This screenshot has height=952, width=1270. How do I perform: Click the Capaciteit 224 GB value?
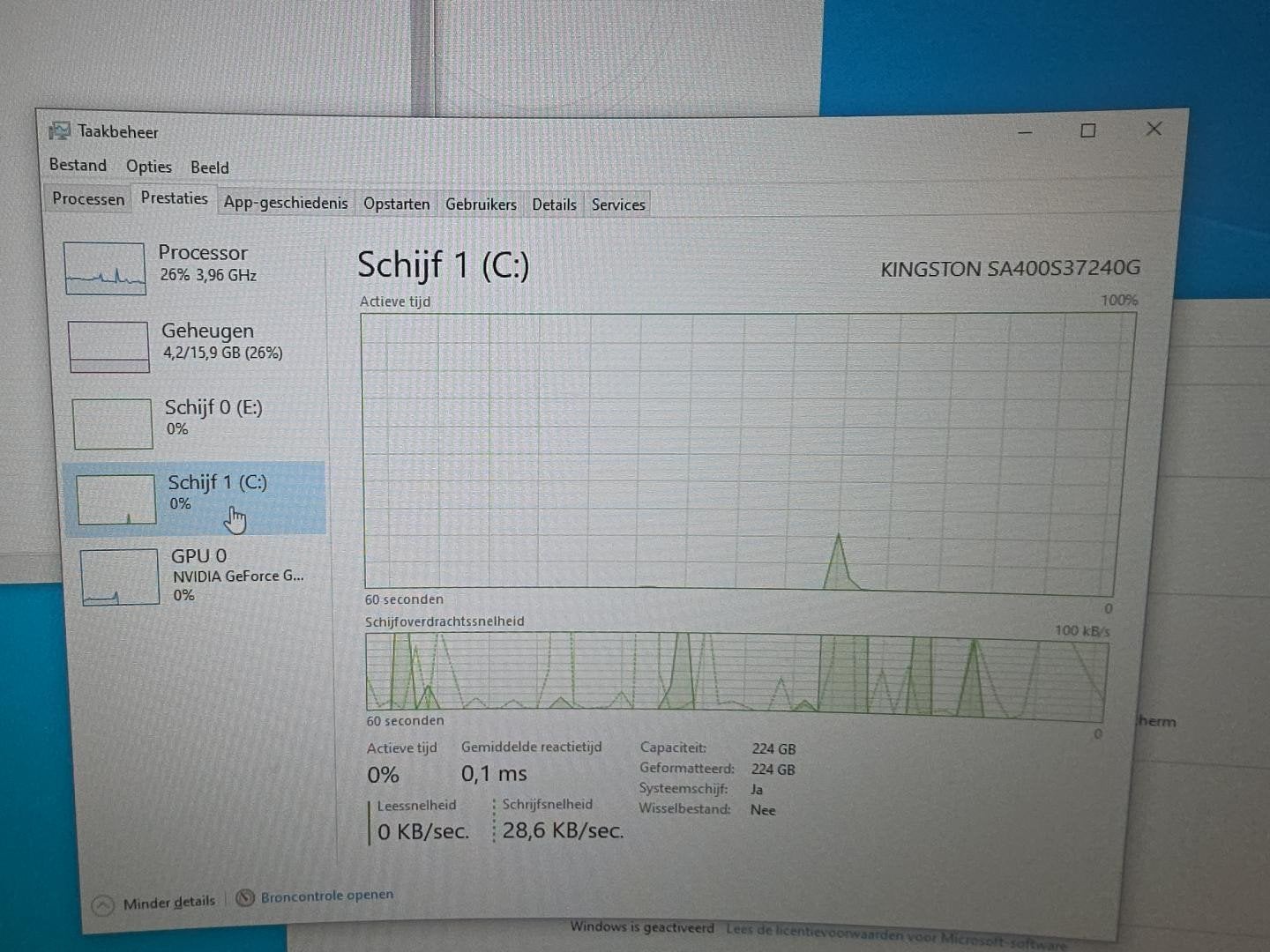tap(773, 748)
